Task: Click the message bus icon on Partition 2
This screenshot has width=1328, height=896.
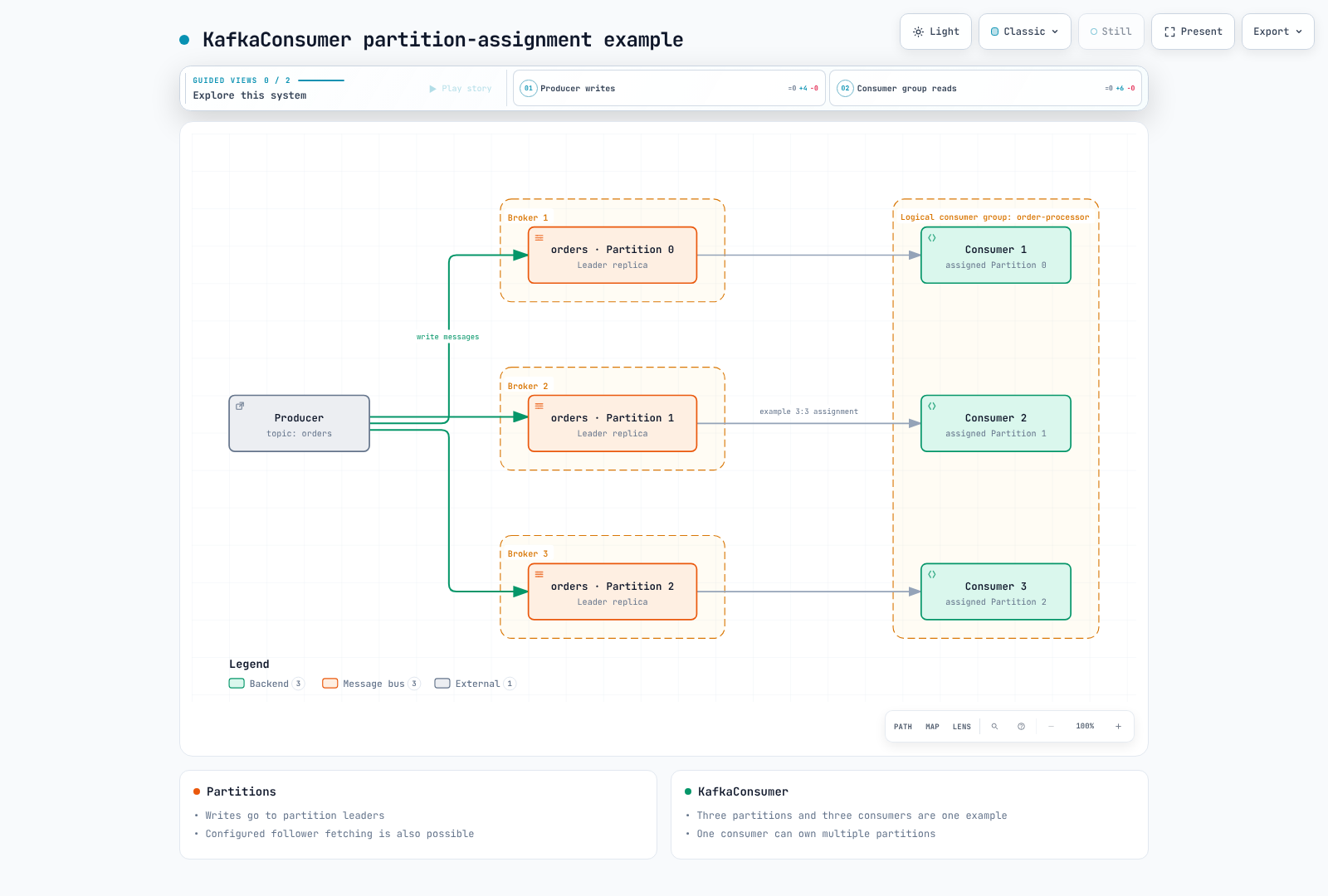Action: [x=539, y=574]
